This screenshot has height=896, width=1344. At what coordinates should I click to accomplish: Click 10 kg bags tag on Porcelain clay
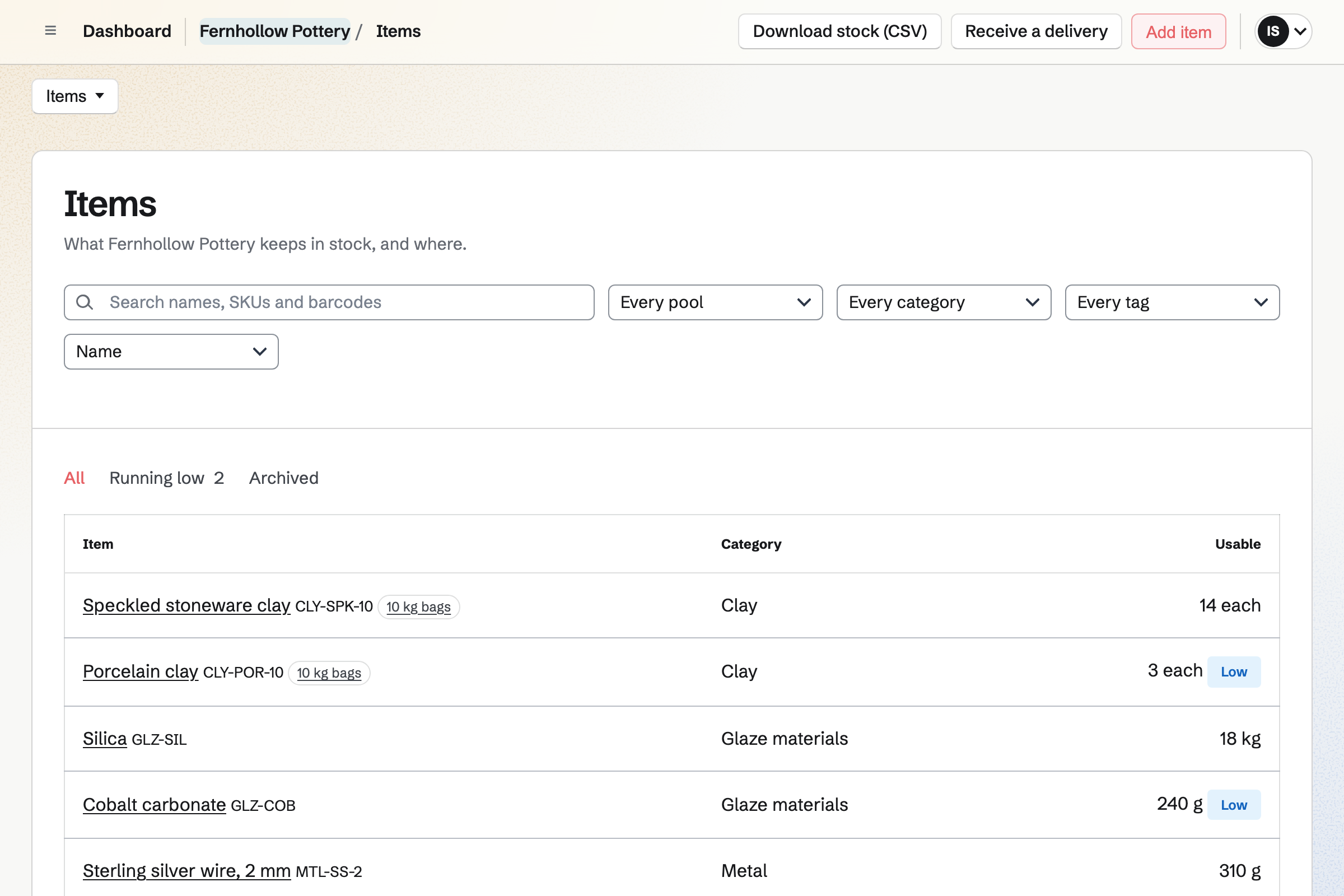tap(329, 673)
